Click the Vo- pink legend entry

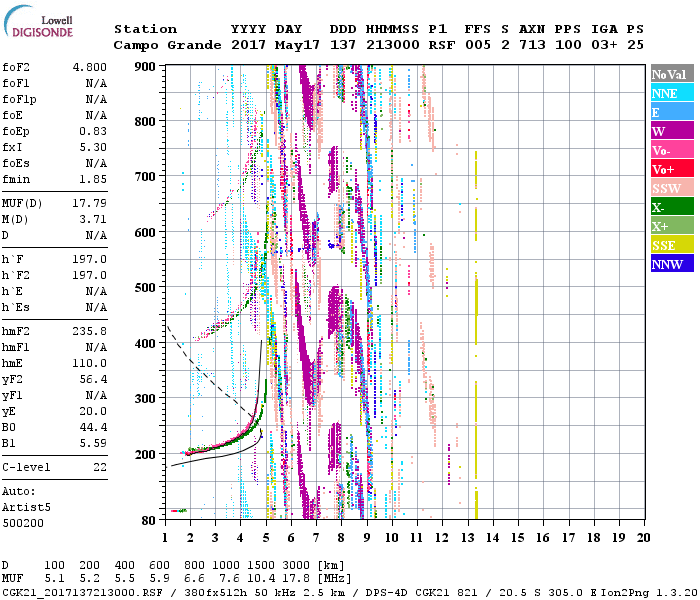[672, 150]
